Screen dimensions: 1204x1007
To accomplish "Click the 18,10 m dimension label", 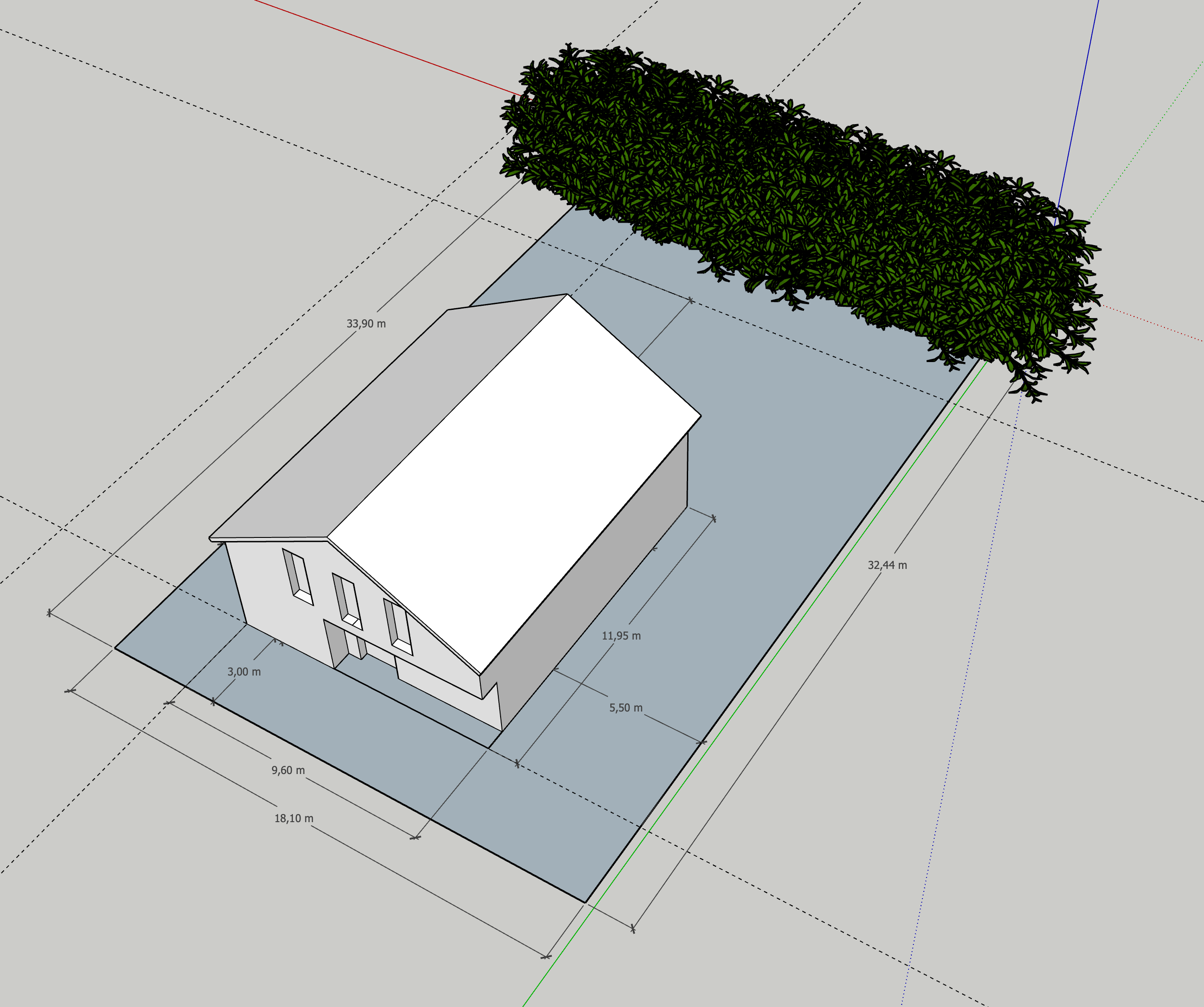I will [294, 819].
